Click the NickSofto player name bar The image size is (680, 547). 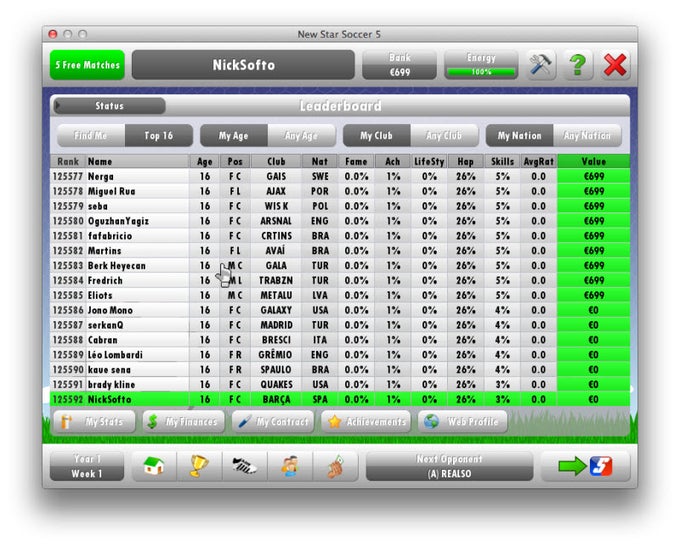pyautogui.click(x=243, y=65)
